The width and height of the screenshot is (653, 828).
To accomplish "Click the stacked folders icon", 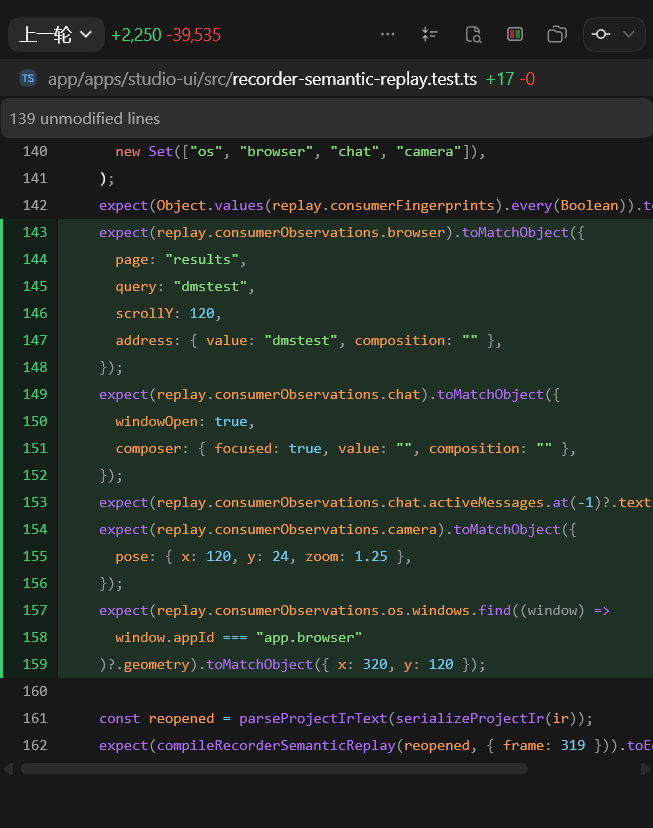I will [x=557, y=34].
